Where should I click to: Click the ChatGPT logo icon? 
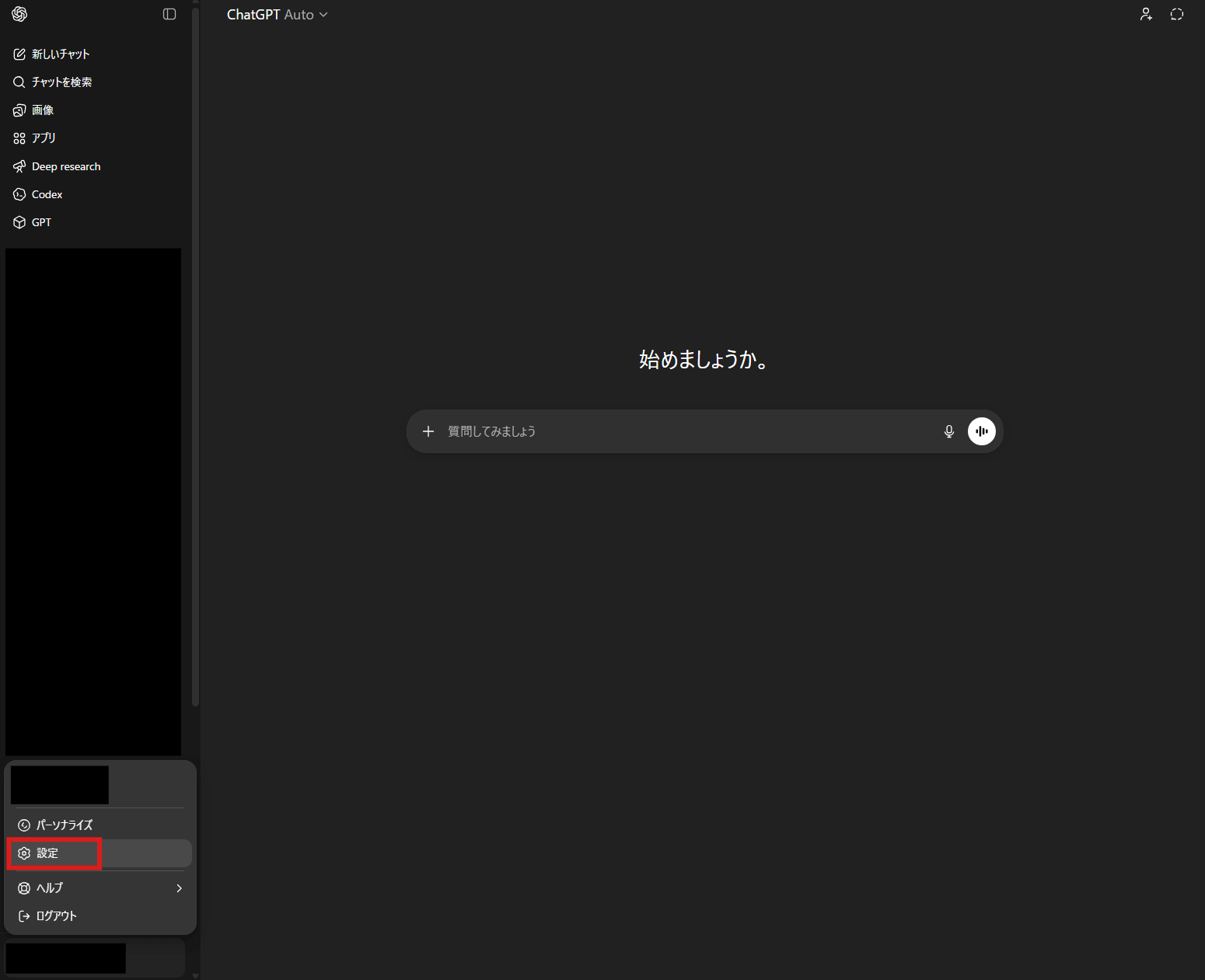[x=19, y=14]
